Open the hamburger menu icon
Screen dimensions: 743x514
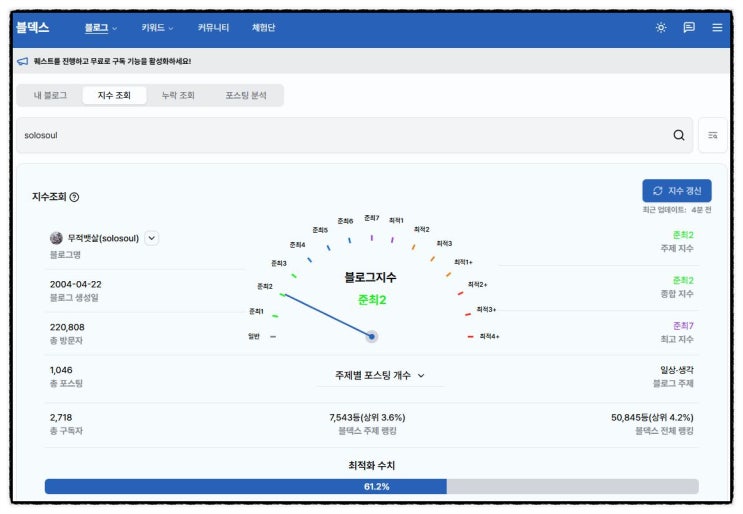(717, 27)
